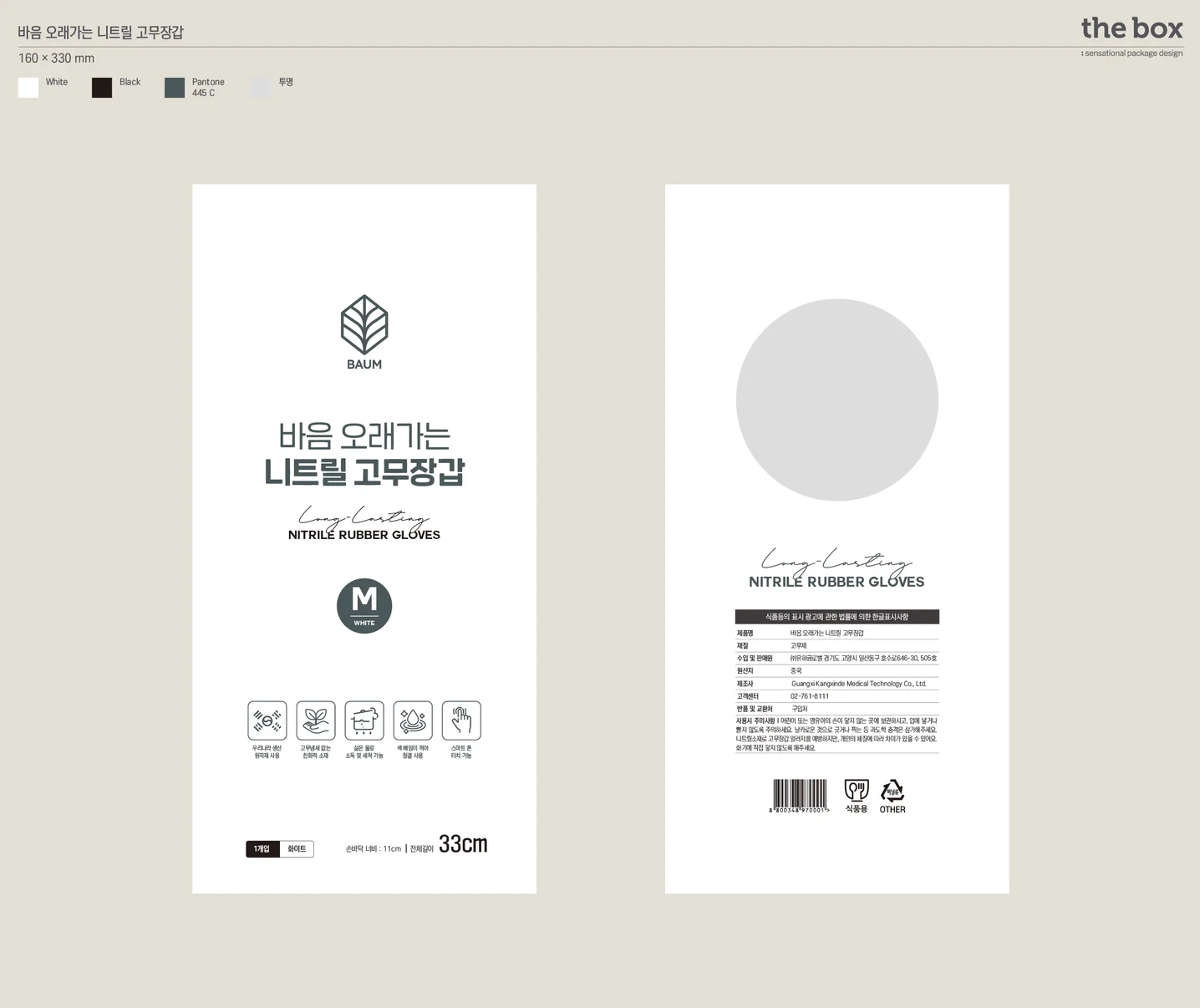Click the large gray circle window
Image resolution: width=1200 pixels, height=1008 pixels.
[x=837, y=400]
